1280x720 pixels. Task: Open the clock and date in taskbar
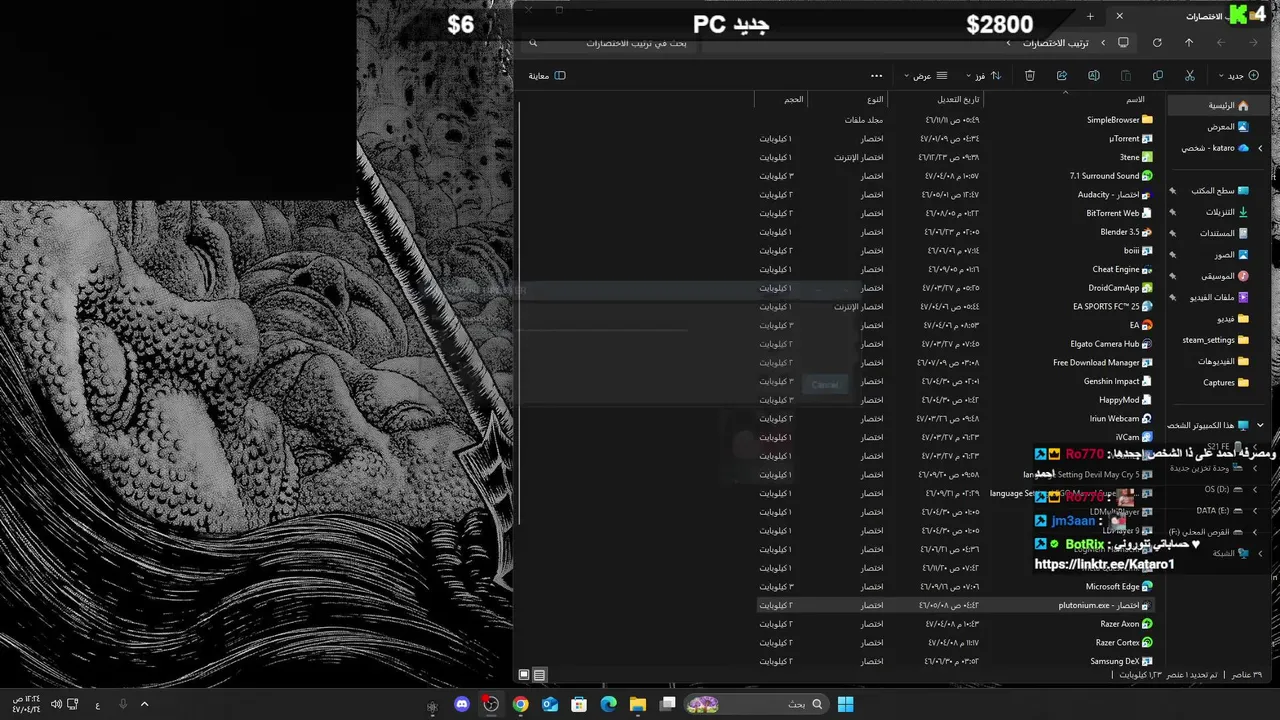[x=26, y=704]
